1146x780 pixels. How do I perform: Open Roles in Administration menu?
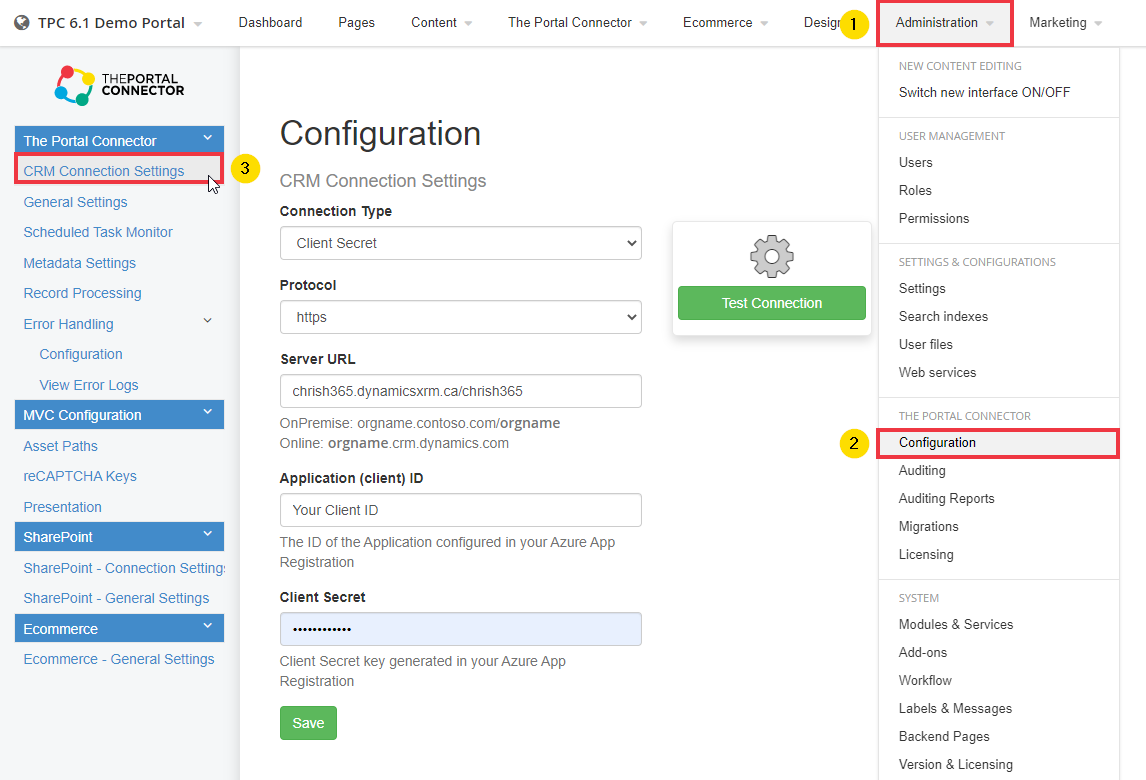coord(915,190)
